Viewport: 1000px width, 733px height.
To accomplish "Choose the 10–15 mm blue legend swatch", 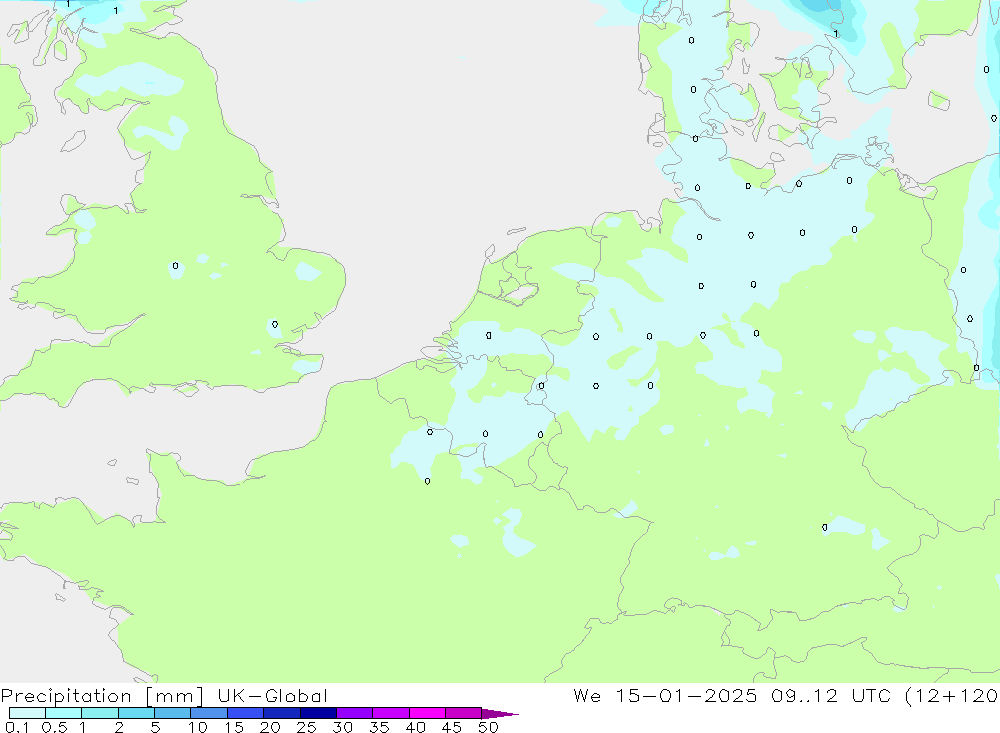I will coord(209,713).
